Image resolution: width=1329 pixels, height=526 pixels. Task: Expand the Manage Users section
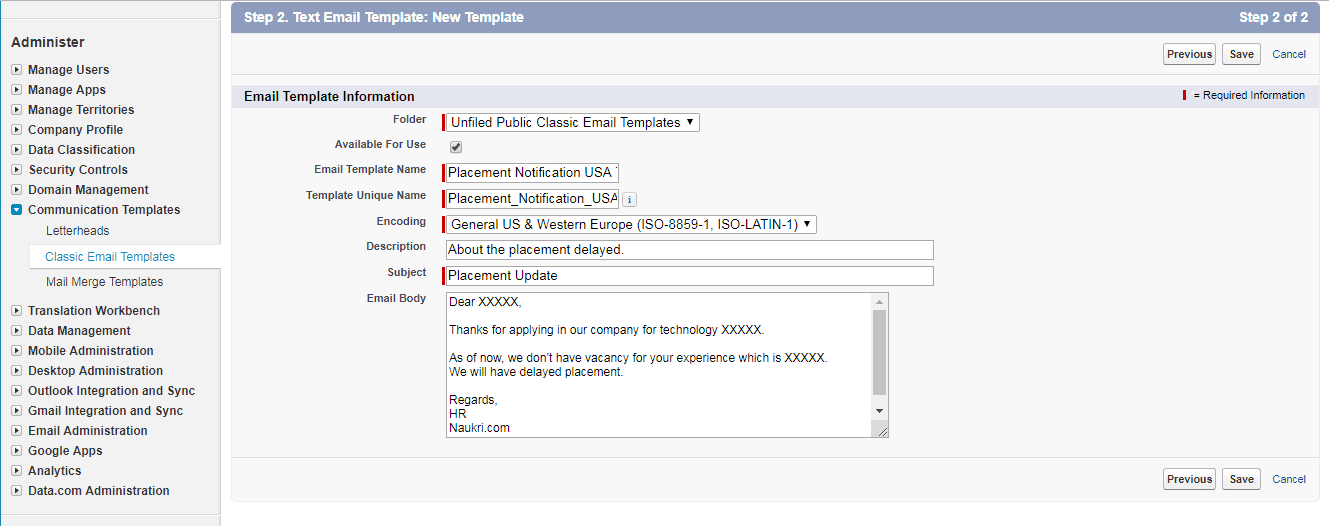click(17, 70)
